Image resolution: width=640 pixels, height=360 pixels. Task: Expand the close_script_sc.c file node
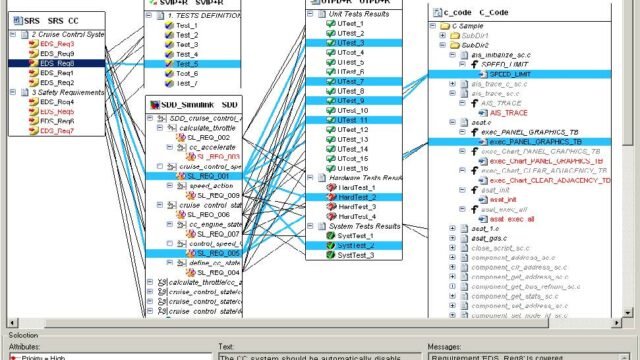click(x=452, y=248)
